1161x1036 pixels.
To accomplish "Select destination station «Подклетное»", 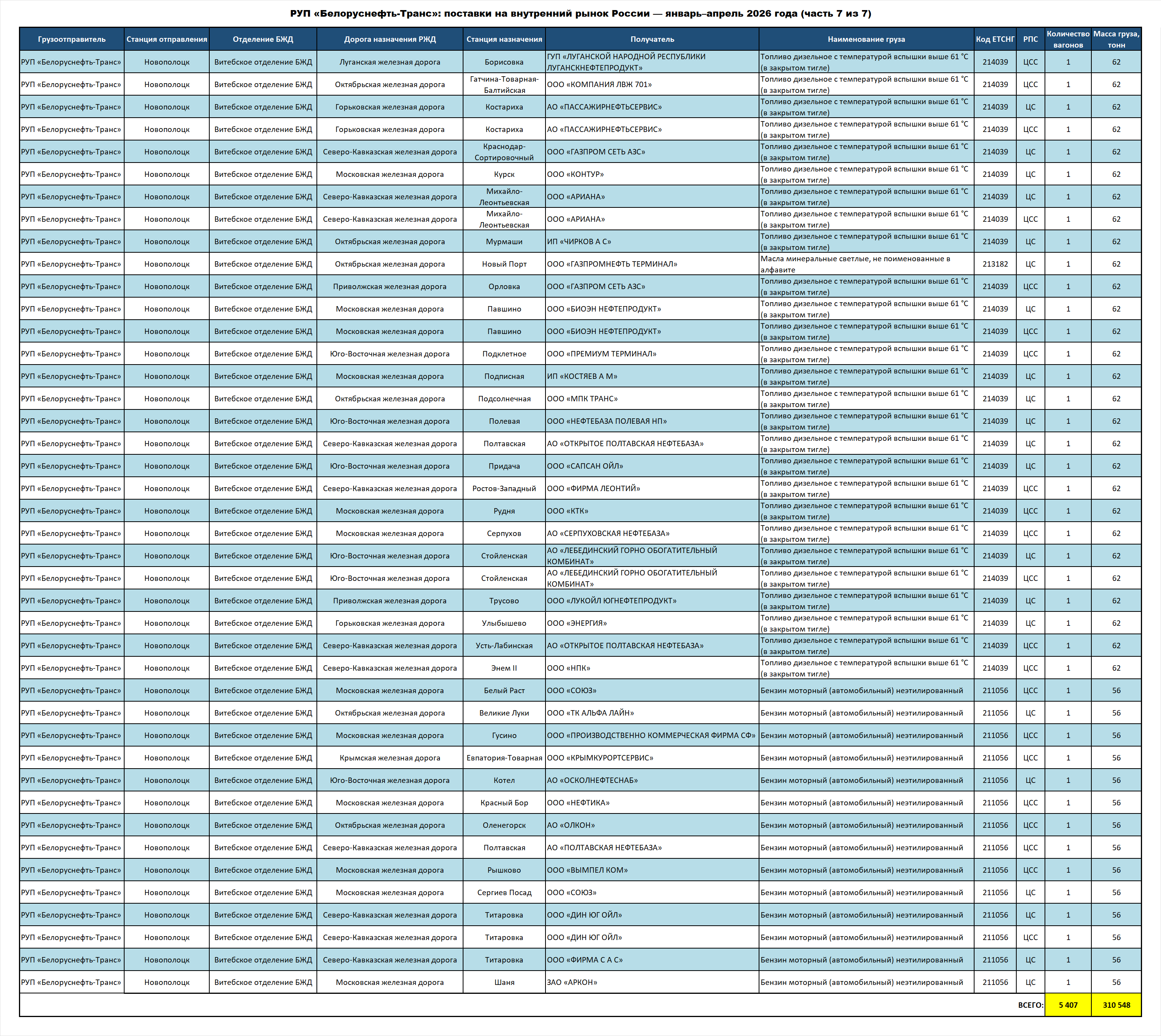I will tap(504, 353).
